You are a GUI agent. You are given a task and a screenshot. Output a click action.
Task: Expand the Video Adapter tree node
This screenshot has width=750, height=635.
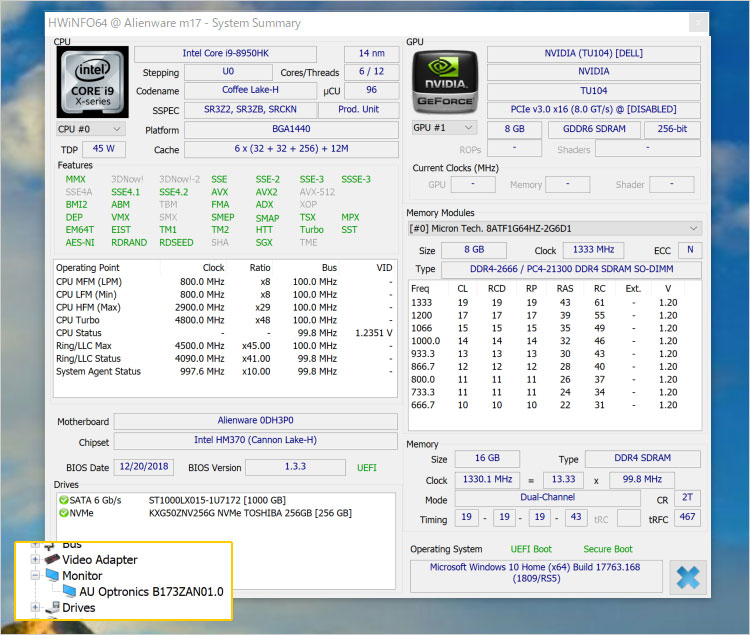tap(35, 559)
